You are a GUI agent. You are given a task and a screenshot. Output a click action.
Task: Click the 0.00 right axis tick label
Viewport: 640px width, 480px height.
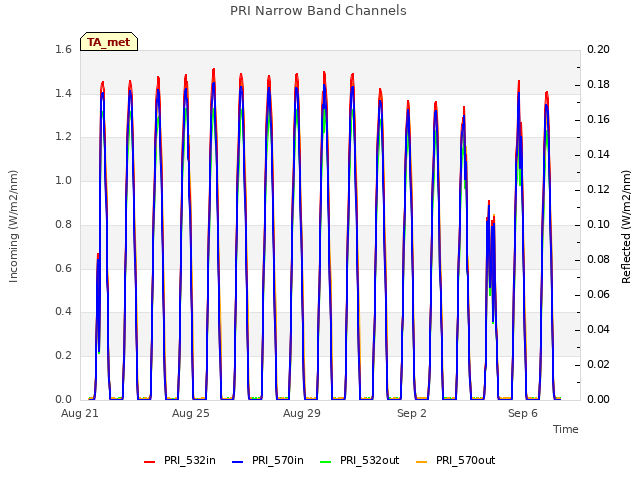point(598,399)
